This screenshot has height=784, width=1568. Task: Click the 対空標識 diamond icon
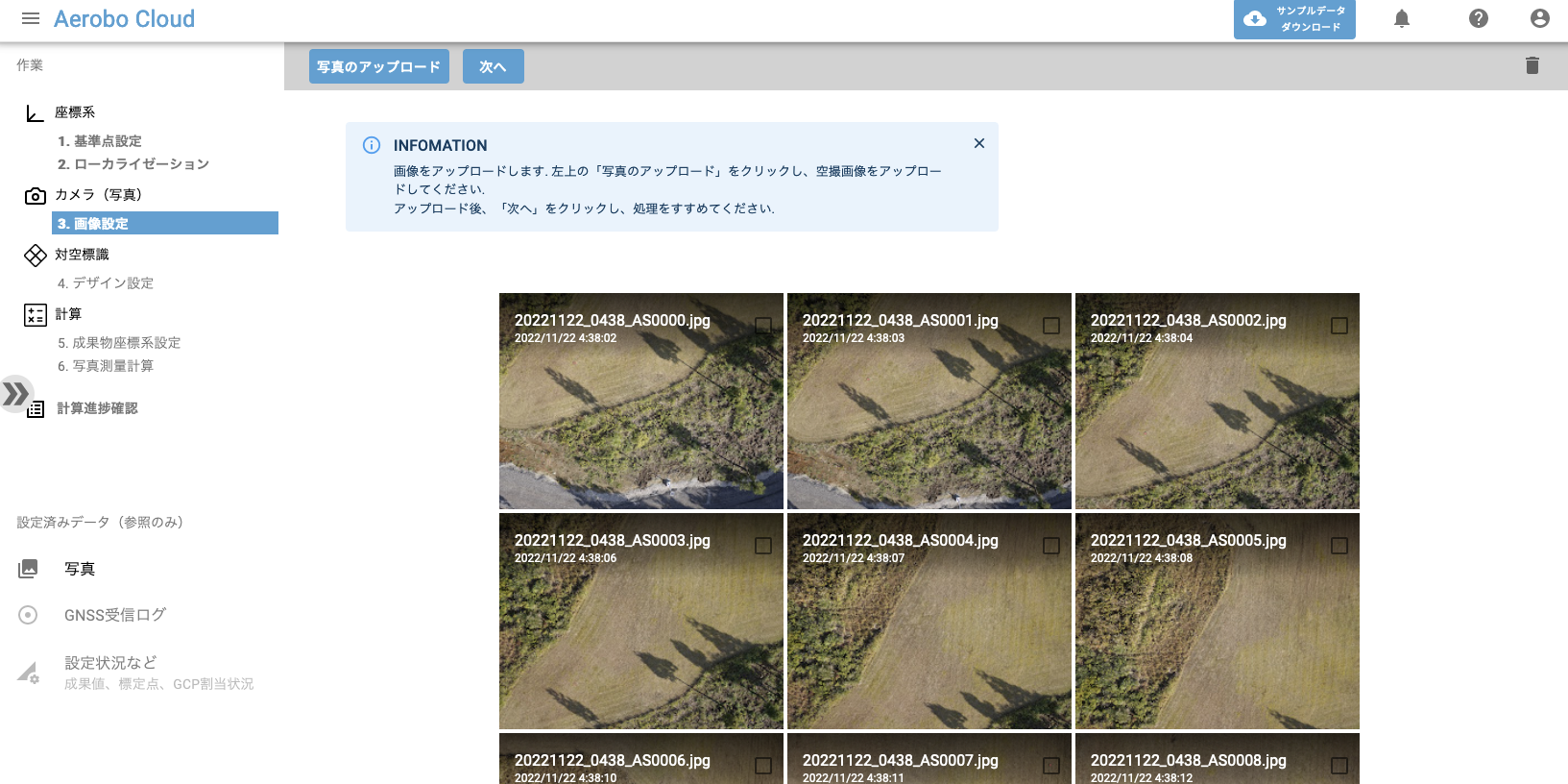pos(36,256)
